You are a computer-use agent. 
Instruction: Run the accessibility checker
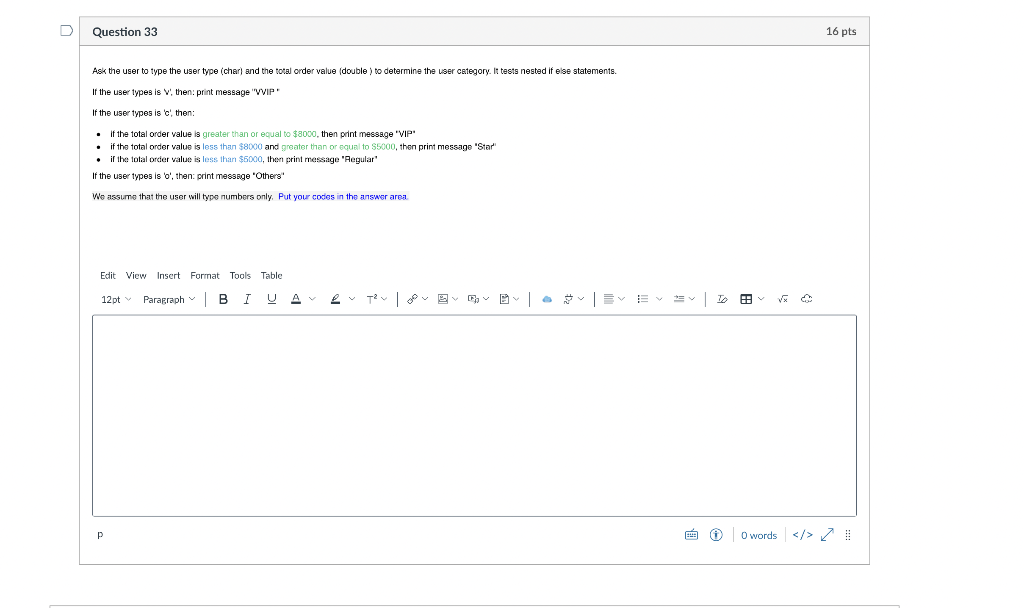click(x=715, y=535)
